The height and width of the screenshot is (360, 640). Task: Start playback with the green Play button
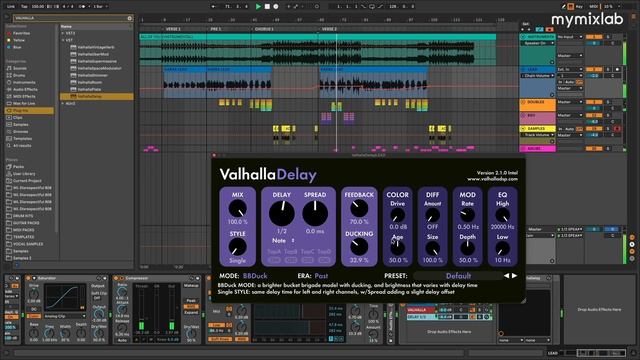click(258, 7)
